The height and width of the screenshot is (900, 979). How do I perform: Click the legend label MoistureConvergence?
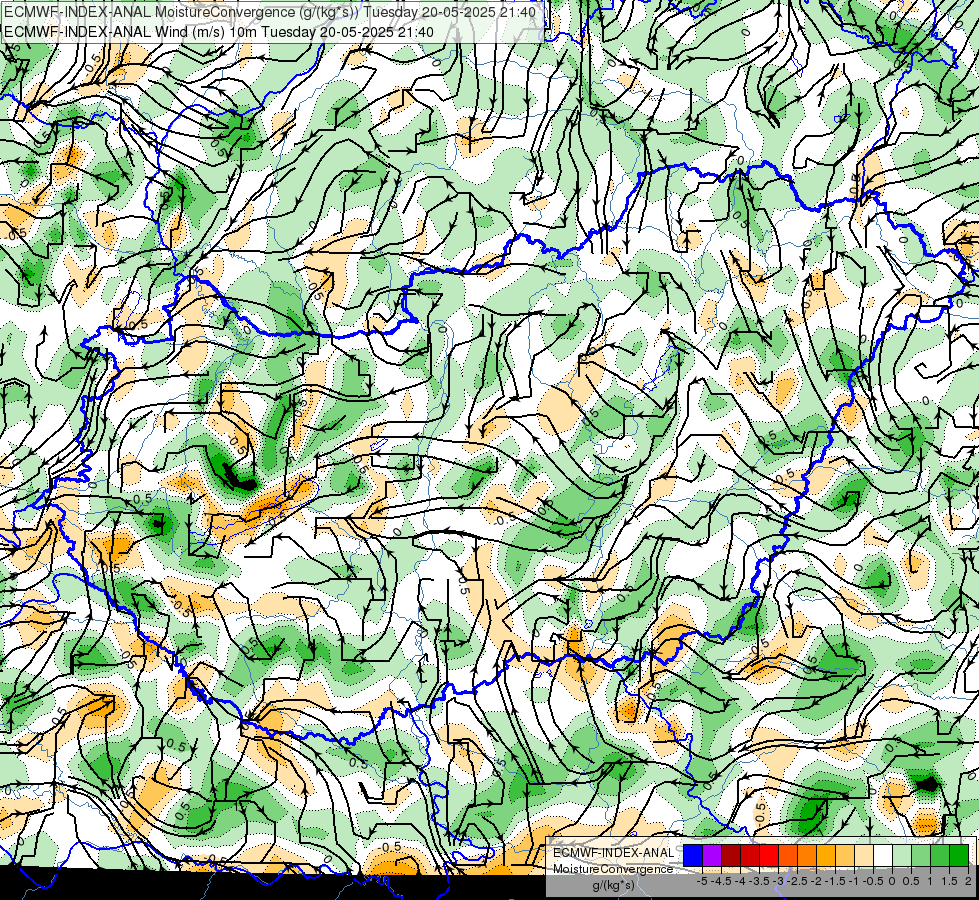[x=613, y=869]
